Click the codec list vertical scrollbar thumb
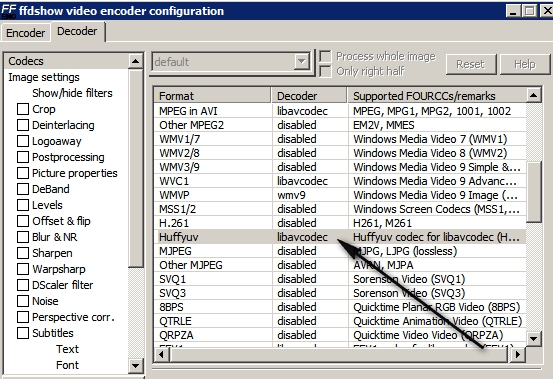 coord(534,192)
